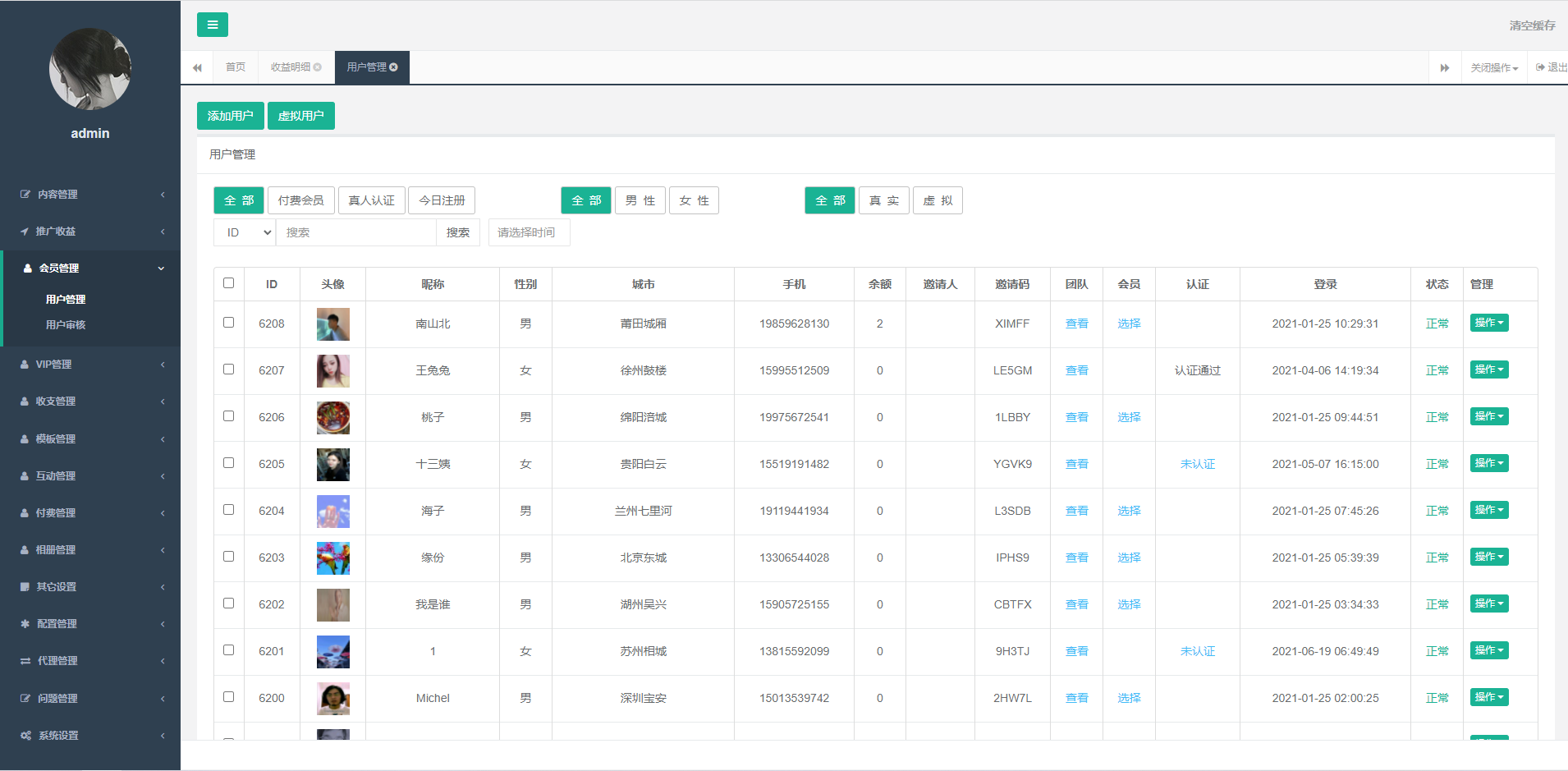
Task: Select the 系统设置 gear icon
Action: tap(24, 735)
